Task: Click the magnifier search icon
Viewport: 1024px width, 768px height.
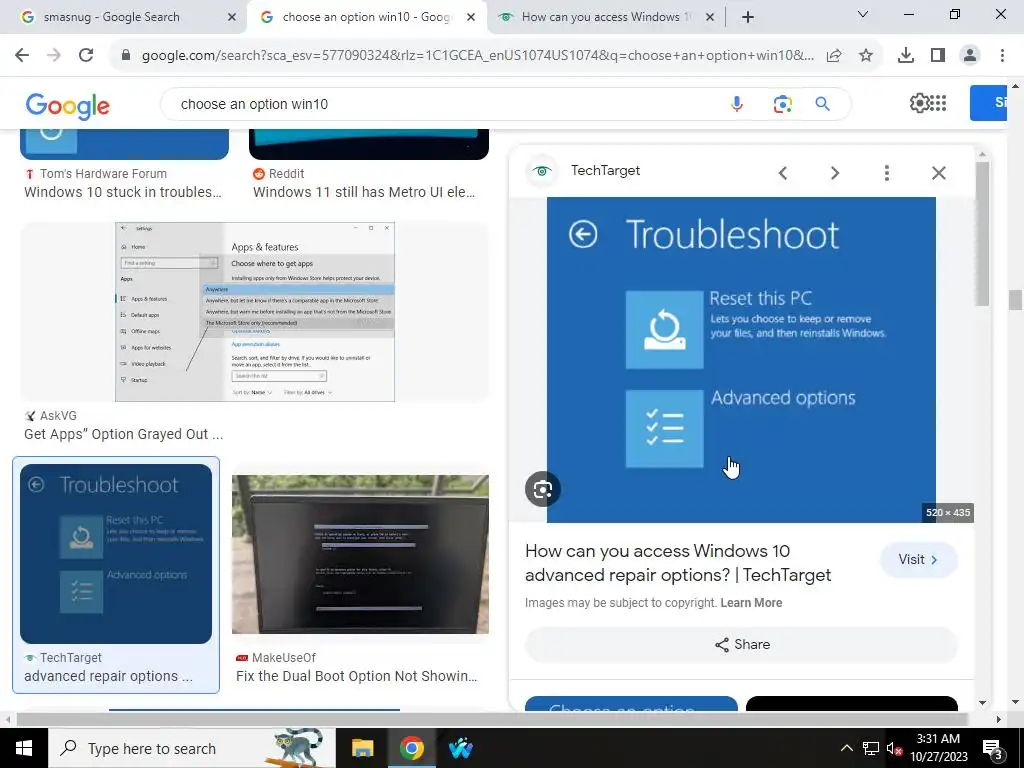Action: [x=822, y=104]
